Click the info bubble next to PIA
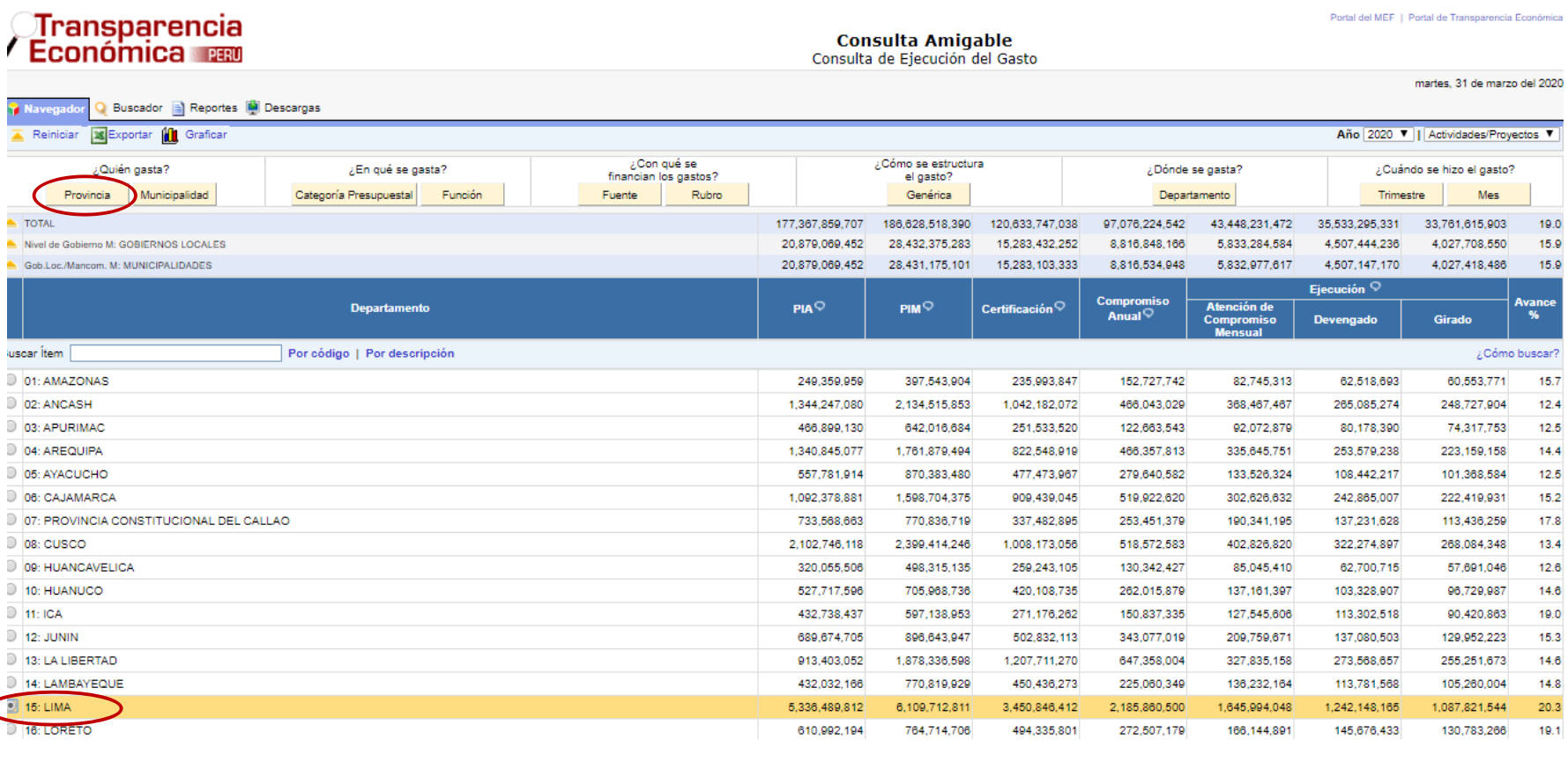Image resolution: width=1568 pixels, height=762 pixels. coord(820,306)
